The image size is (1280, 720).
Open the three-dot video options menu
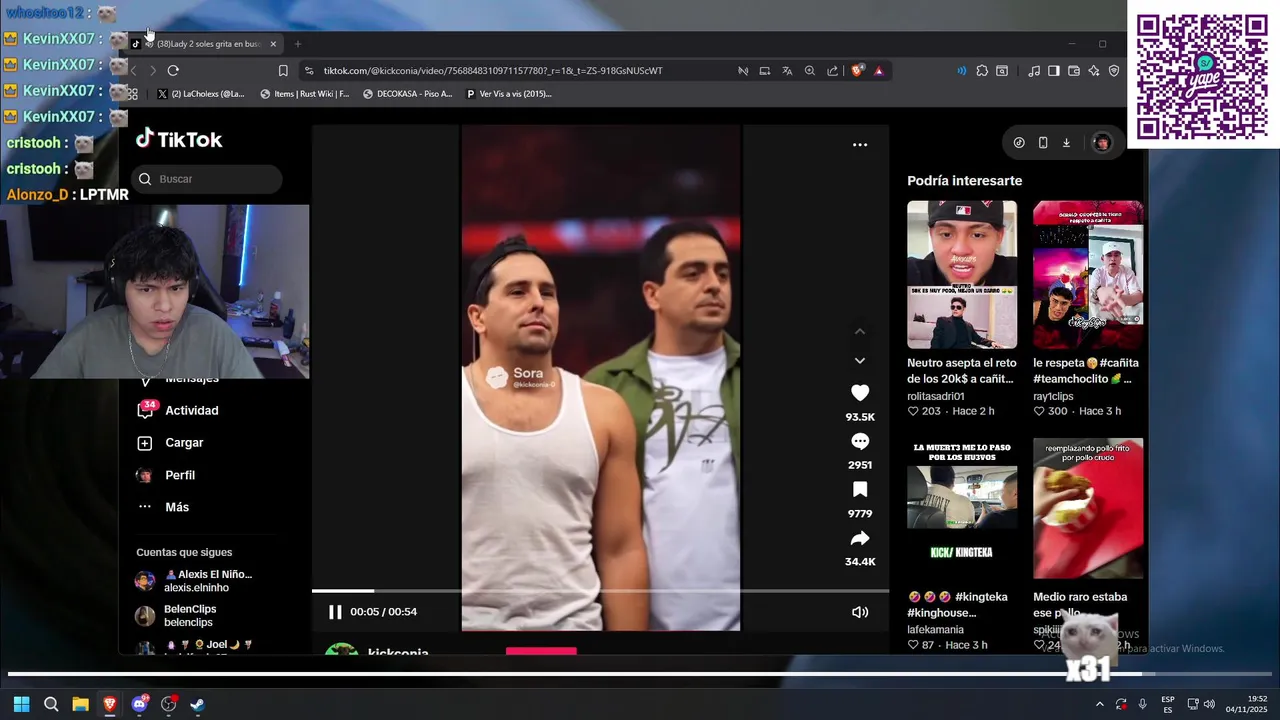pyautogui.click(x=860, y=145)
